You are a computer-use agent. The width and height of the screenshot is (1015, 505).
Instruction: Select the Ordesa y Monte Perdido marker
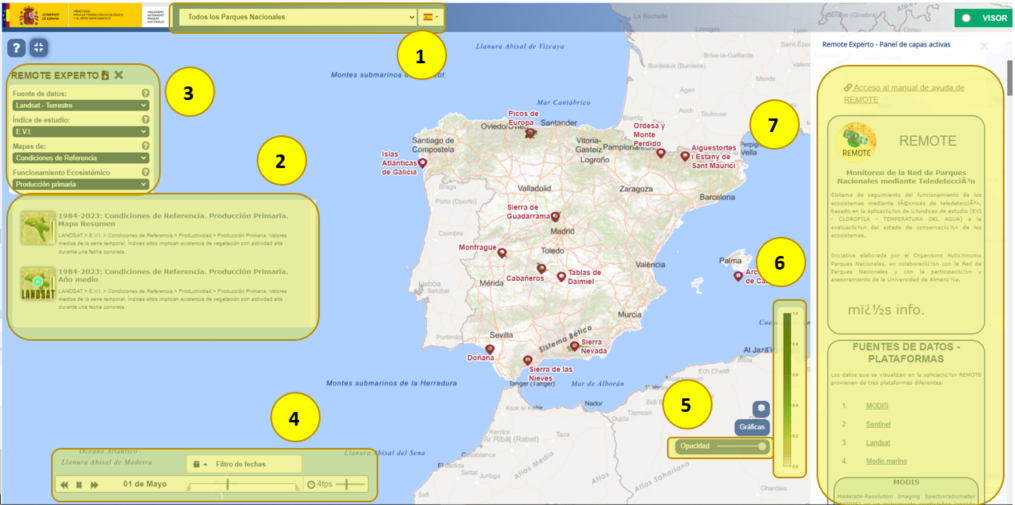click(661, 153)
